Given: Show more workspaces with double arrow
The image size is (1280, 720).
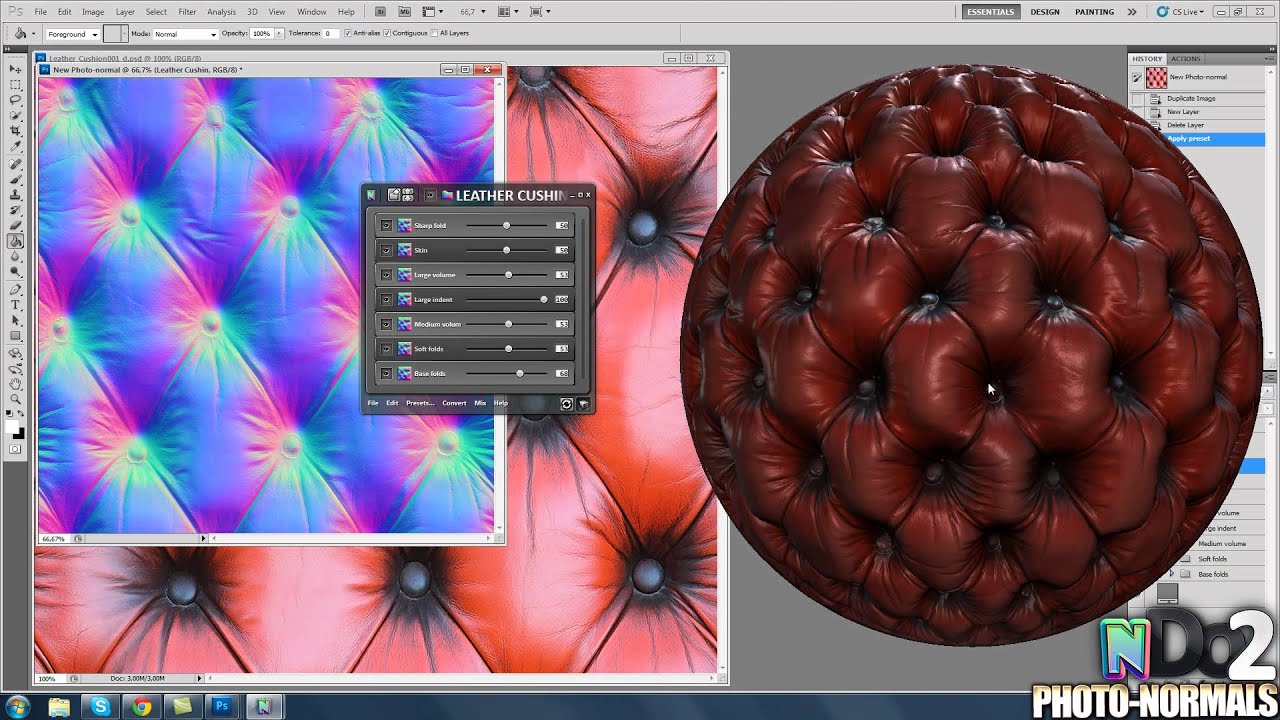Looking at the screenshot, I should (1132, 12).
